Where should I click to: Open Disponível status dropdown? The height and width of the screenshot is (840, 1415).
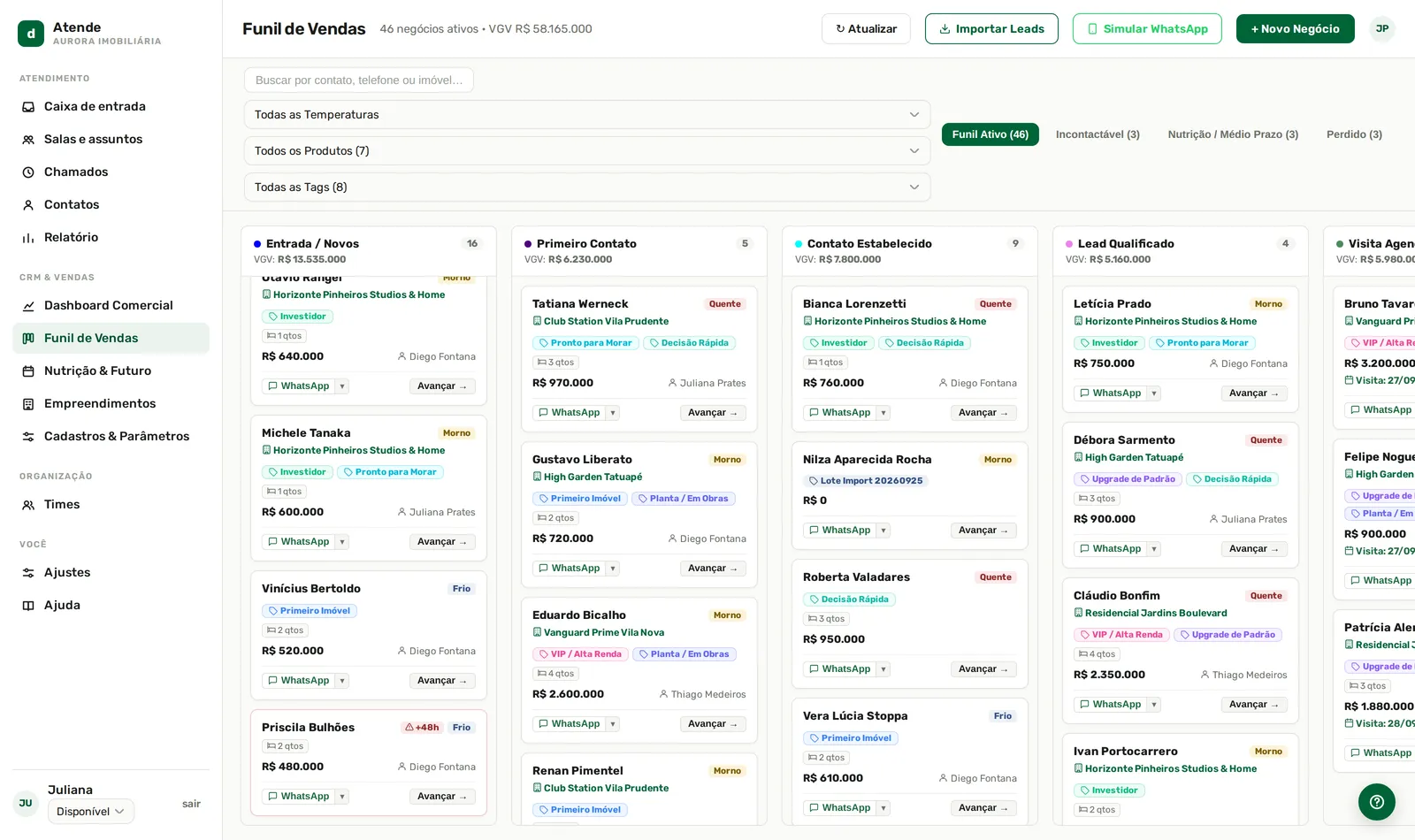tap(91, 812)
